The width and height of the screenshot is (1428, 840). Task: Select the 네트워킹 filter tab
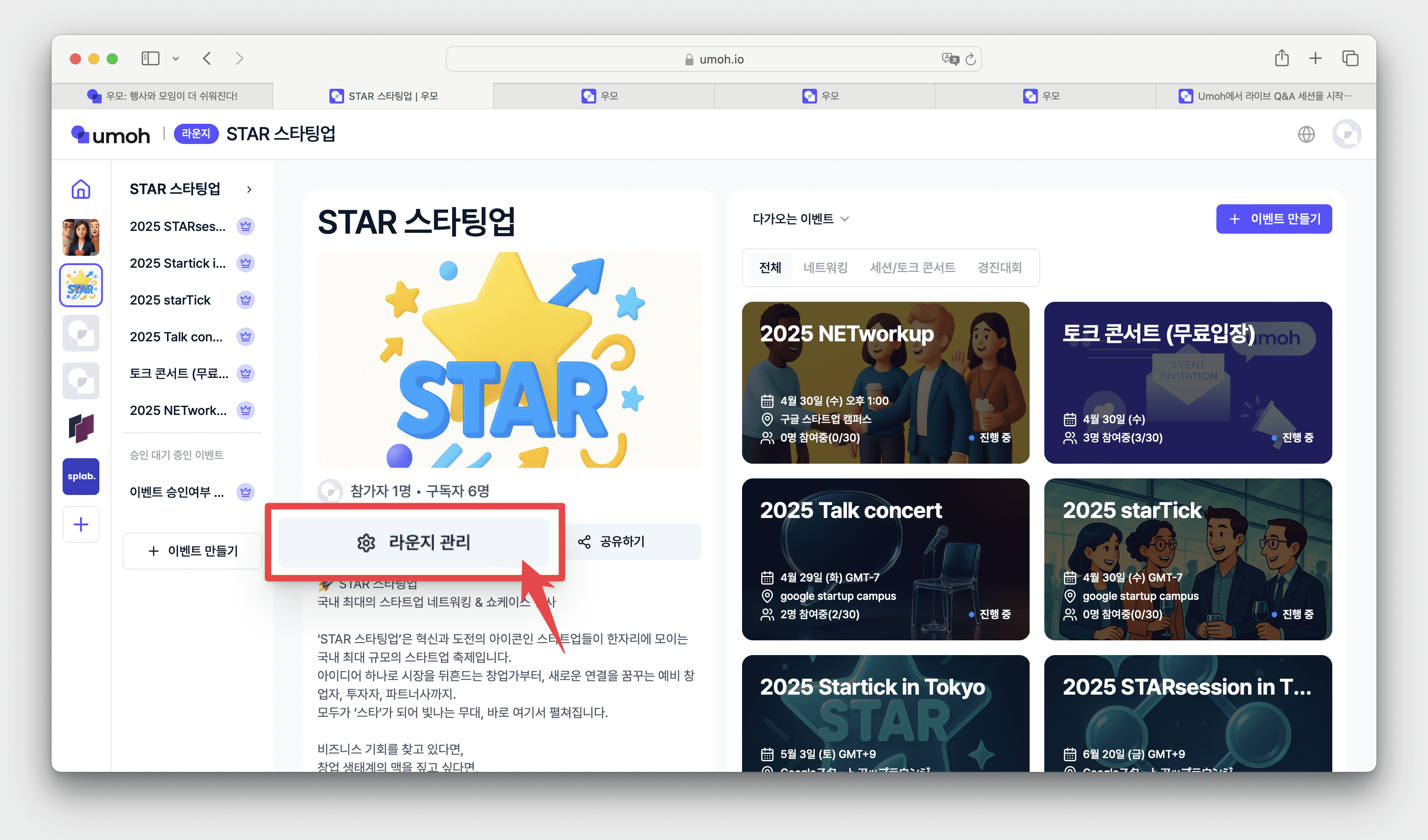825,268
